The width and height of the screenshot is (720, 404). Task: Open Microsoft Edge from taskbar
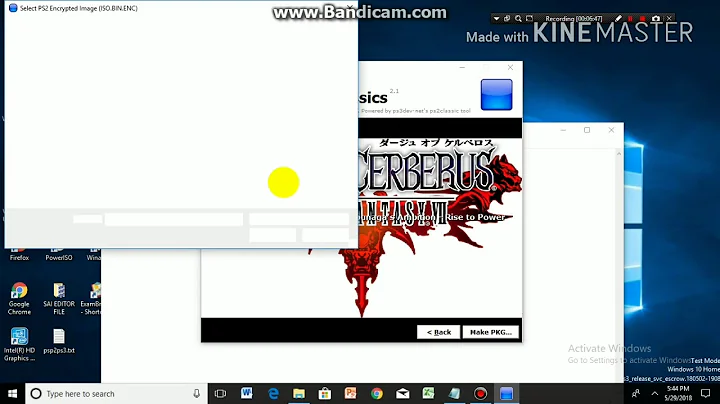click(273, 393)
